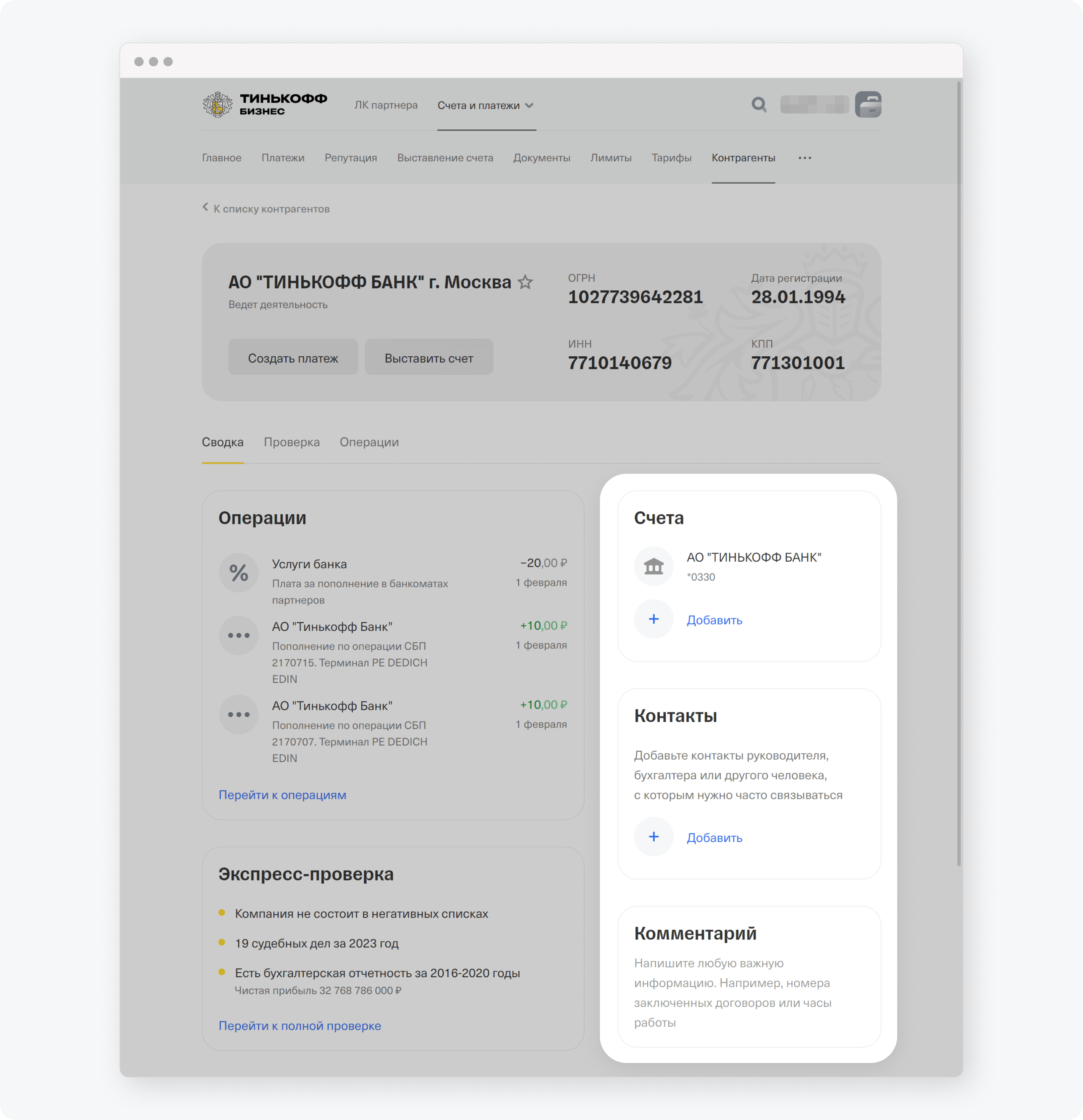Click the АО "ТИНЬКОФФ БАНК" г. Москва title
This screenshot has height=1120, width=1083.
click(370, 282)
